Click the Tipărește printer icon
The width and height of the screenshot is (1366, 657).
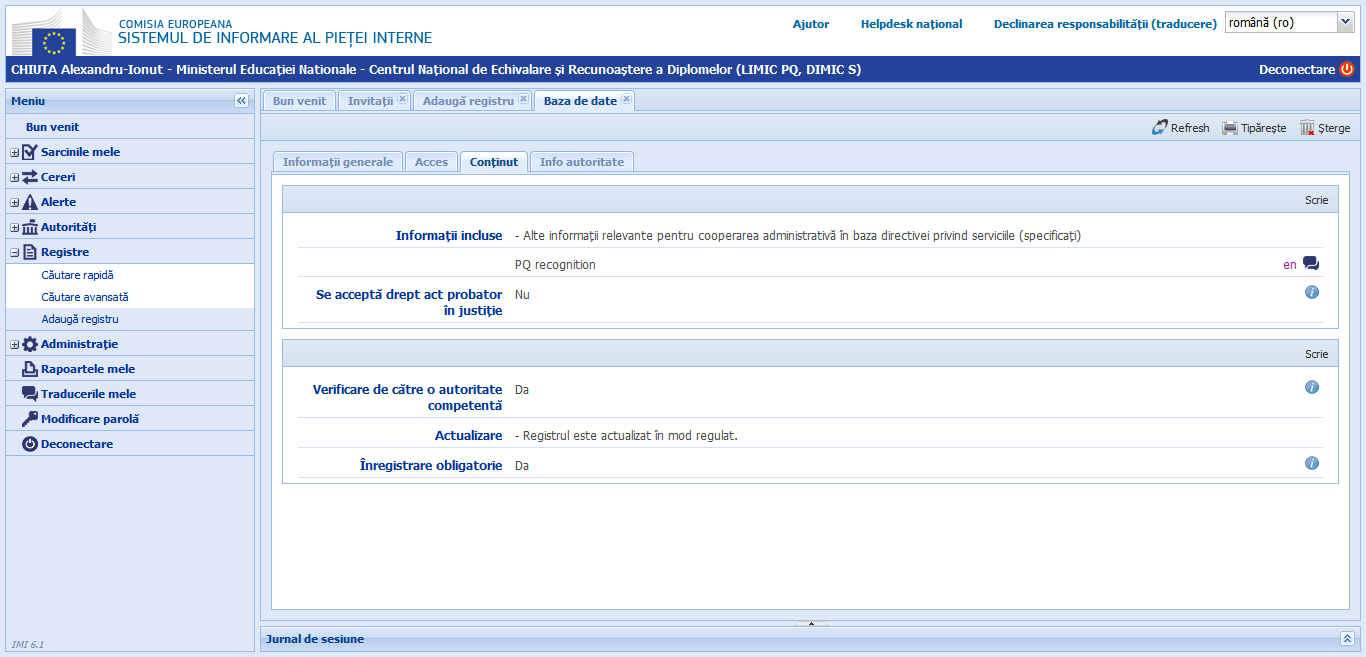(1230, 128)
